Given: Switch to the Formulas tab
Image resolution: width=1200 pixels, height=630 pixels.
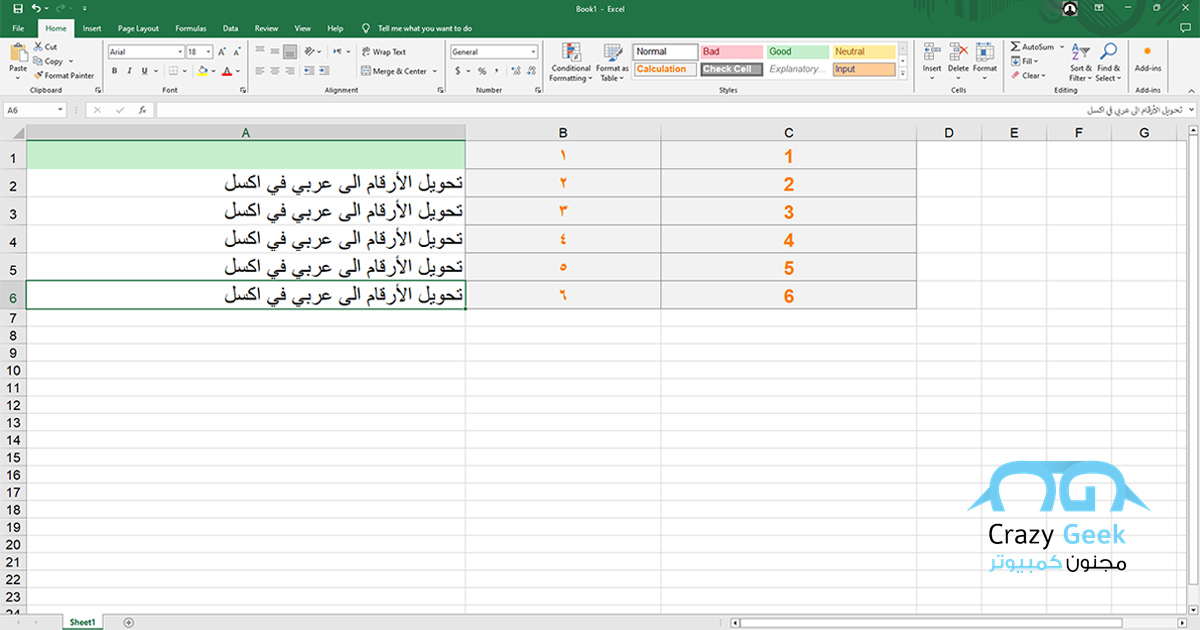Looking at the screenshot, I should 190,29.
